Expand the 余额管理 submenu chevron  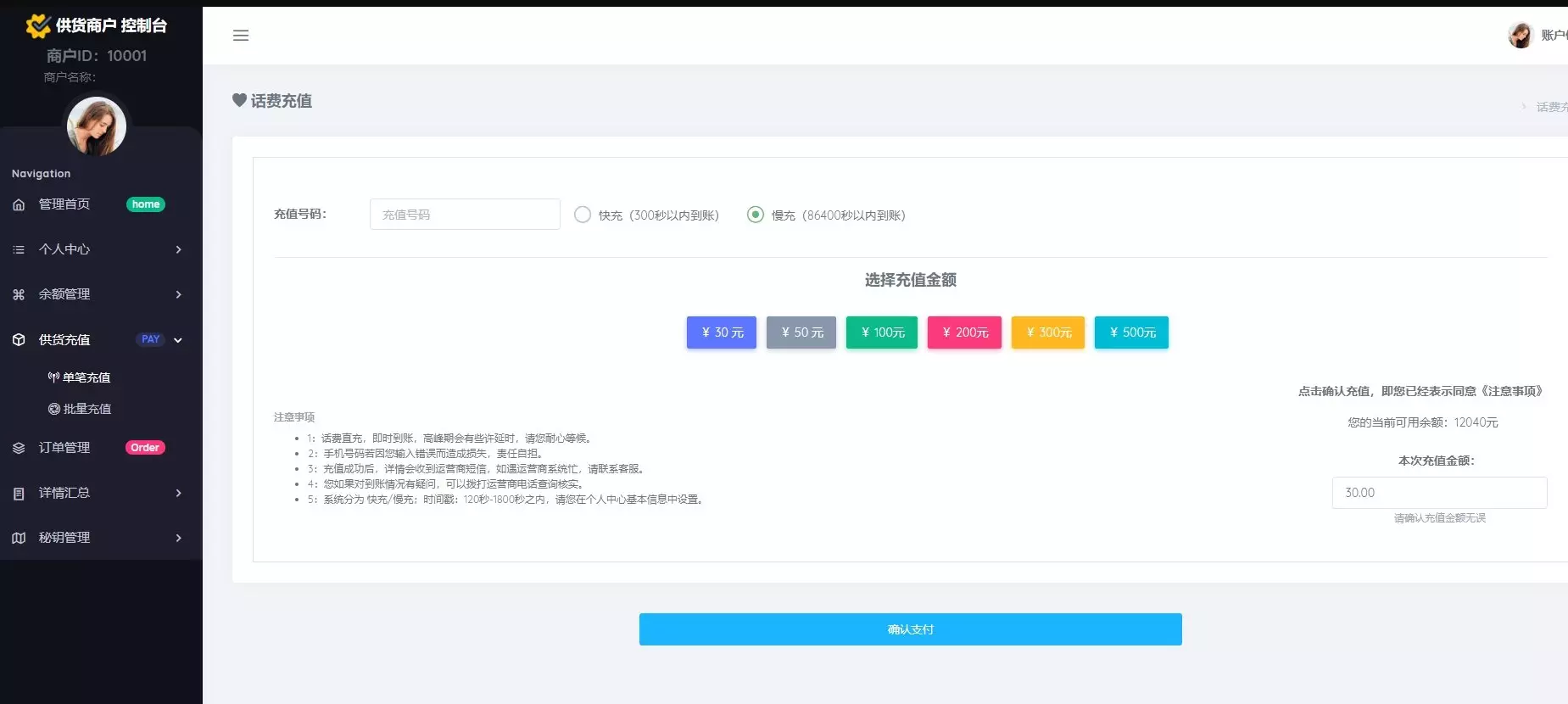(x=178, y=294)
